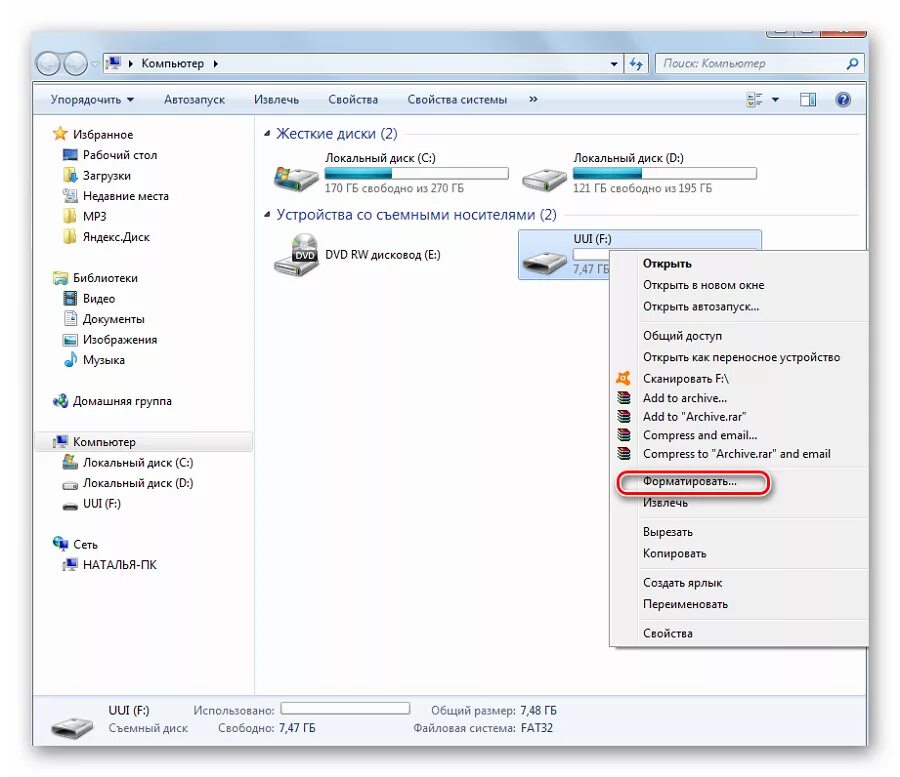Select Рабочий стол in sidebar

point(120,155)
